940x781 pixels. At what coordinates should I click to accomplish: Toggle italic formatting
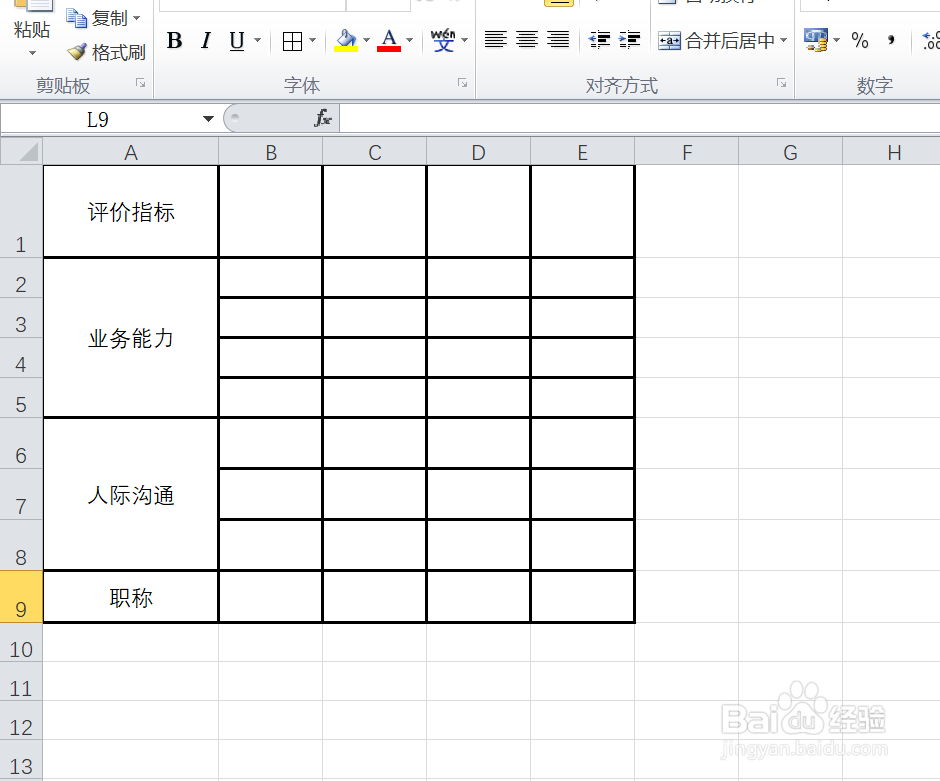[x=206, y=41]
